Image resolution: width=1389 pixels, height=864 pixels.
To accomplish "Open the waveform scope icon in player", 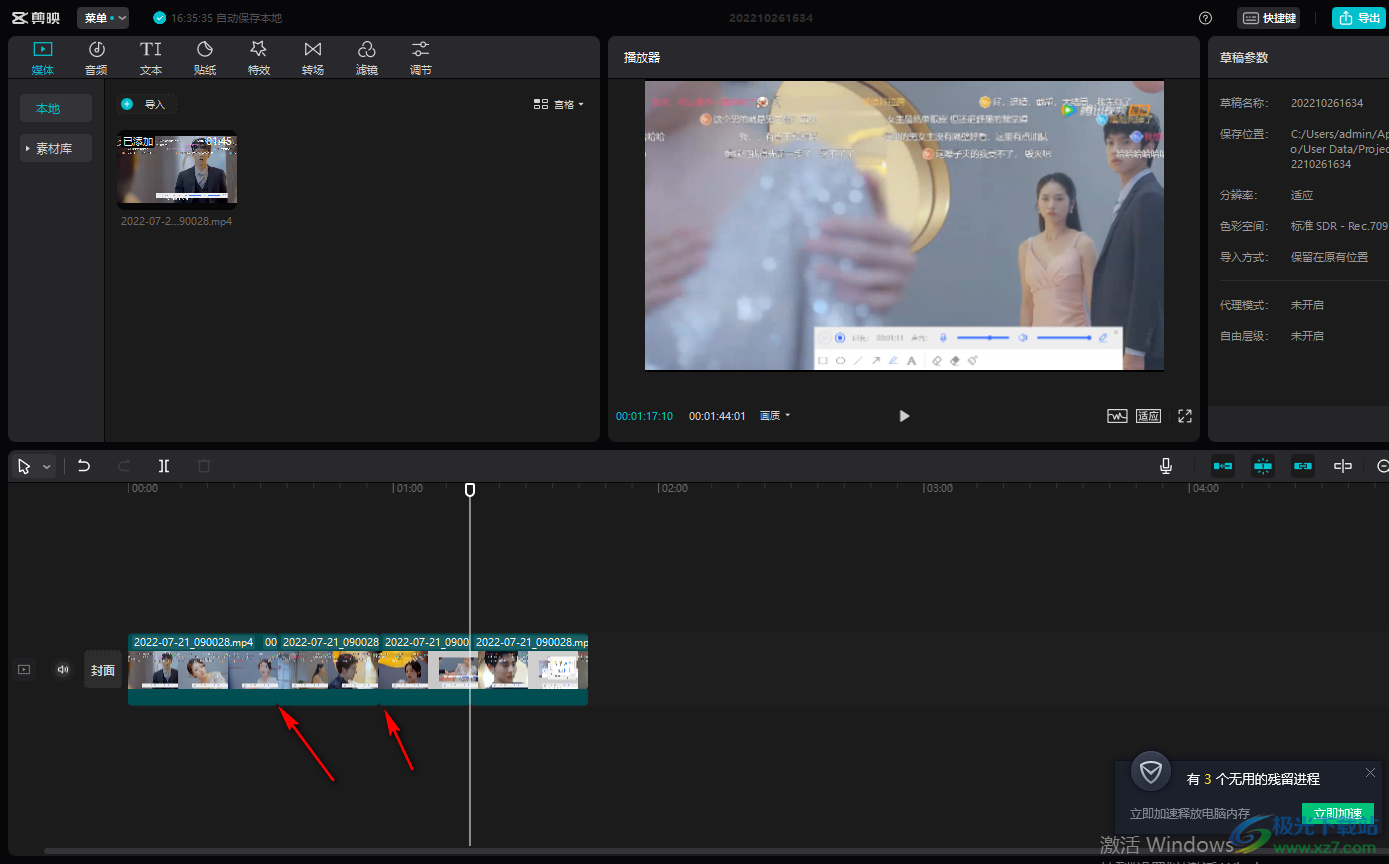I will point(1117,416).
